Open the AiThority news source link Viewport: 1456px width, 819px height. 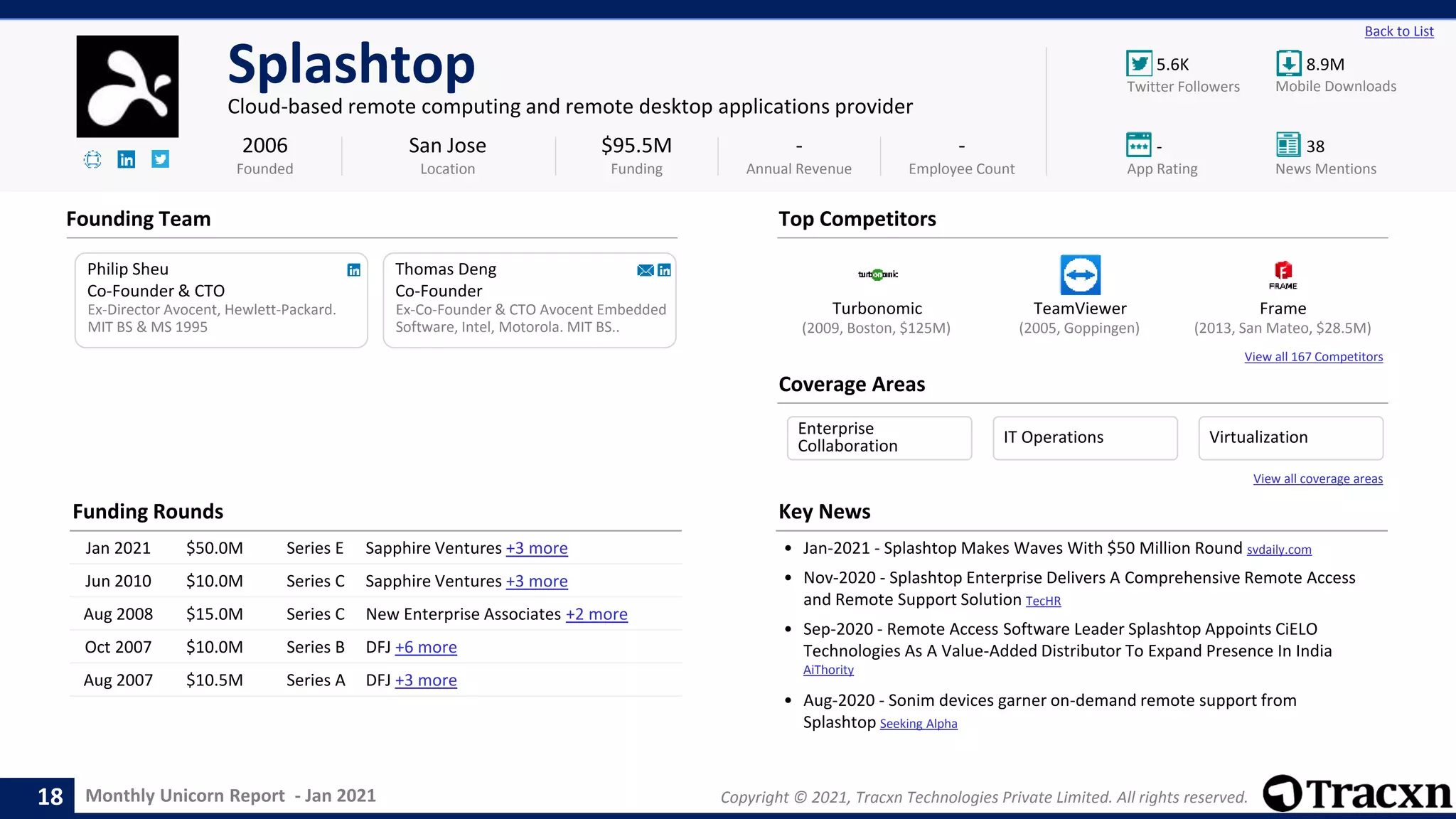[828, 670]
